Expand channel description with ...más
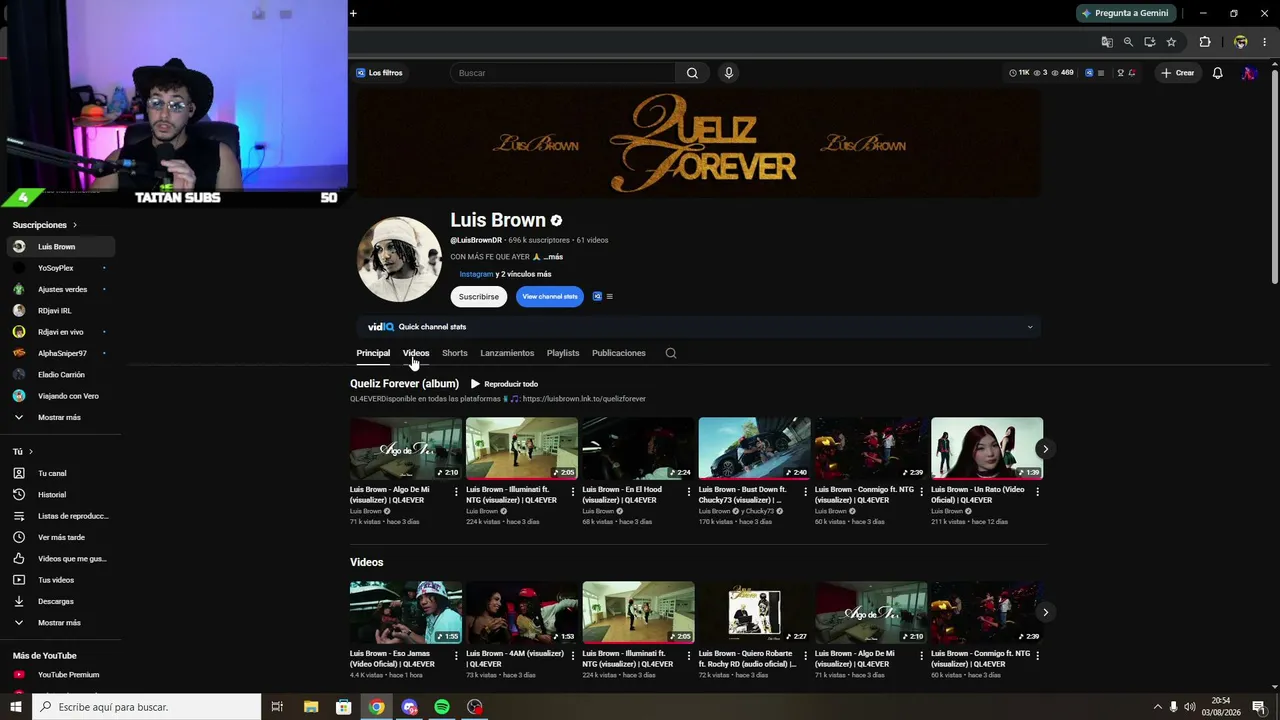This screenshot has height=720, width=1280. [x=553, y=257]
